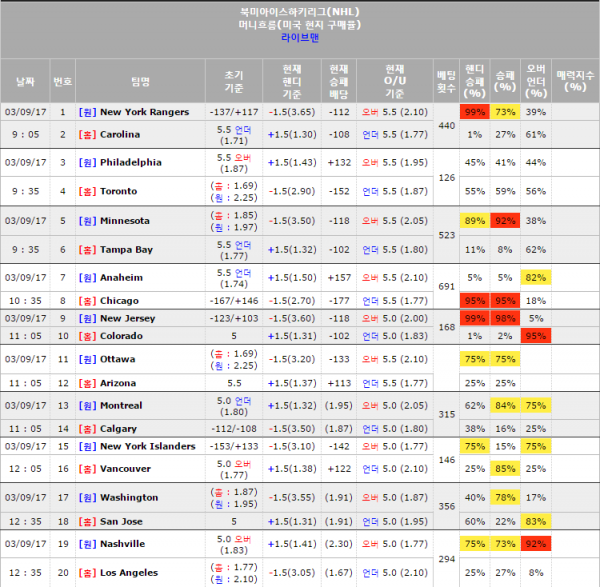Click bet count 294 for Nashville game
Screen dimensions: 600x587
point(447,559)
